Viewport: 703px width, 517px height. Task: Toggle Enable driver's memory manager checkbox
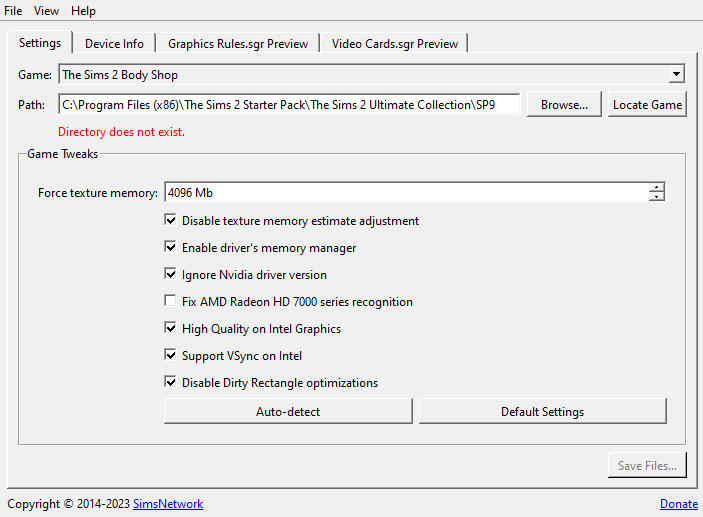pos(171,248)
